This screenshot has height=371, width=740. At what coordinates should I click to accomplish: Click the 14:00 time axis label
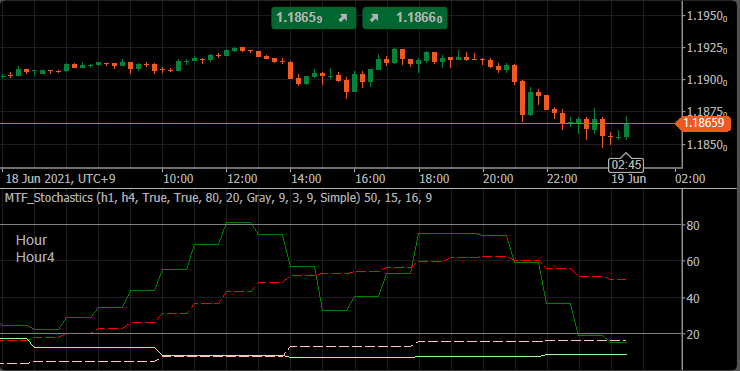[306, 179]
